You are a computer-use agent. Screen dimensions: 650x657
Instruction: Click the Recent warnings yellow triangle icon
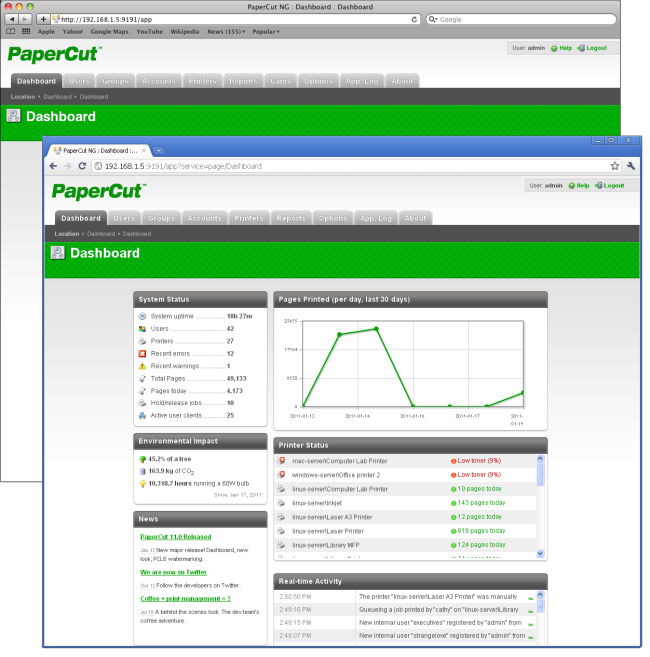(142, 366)
